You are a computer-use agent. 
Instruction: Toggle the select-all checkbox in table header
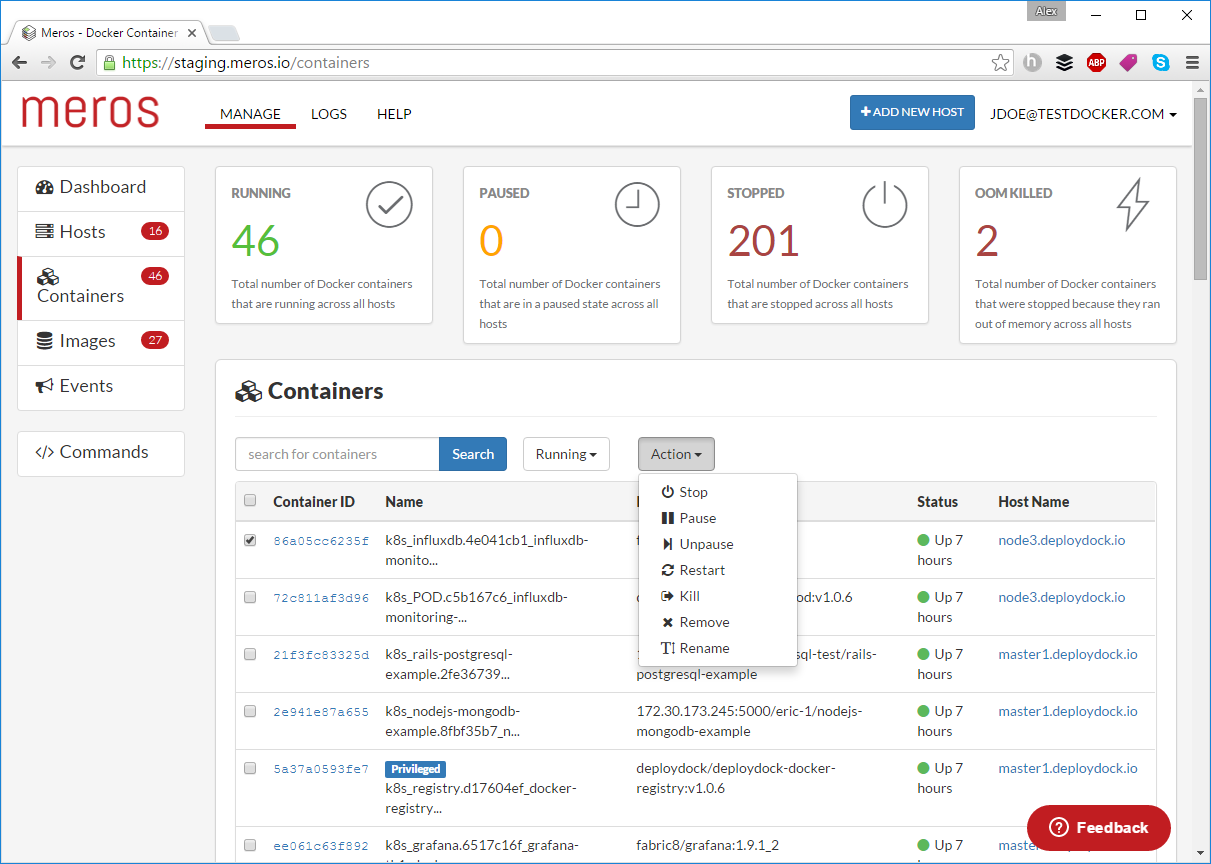click(250, 501)
